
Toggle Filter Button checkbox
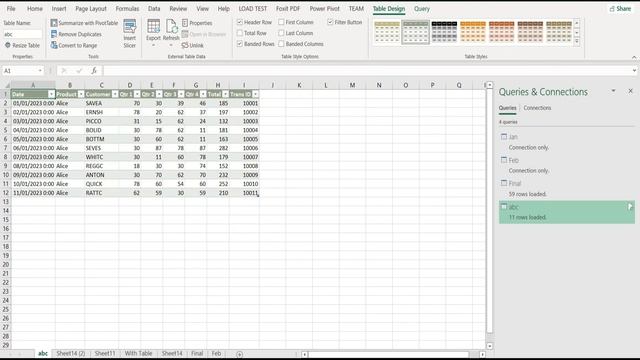coord(330,22)
